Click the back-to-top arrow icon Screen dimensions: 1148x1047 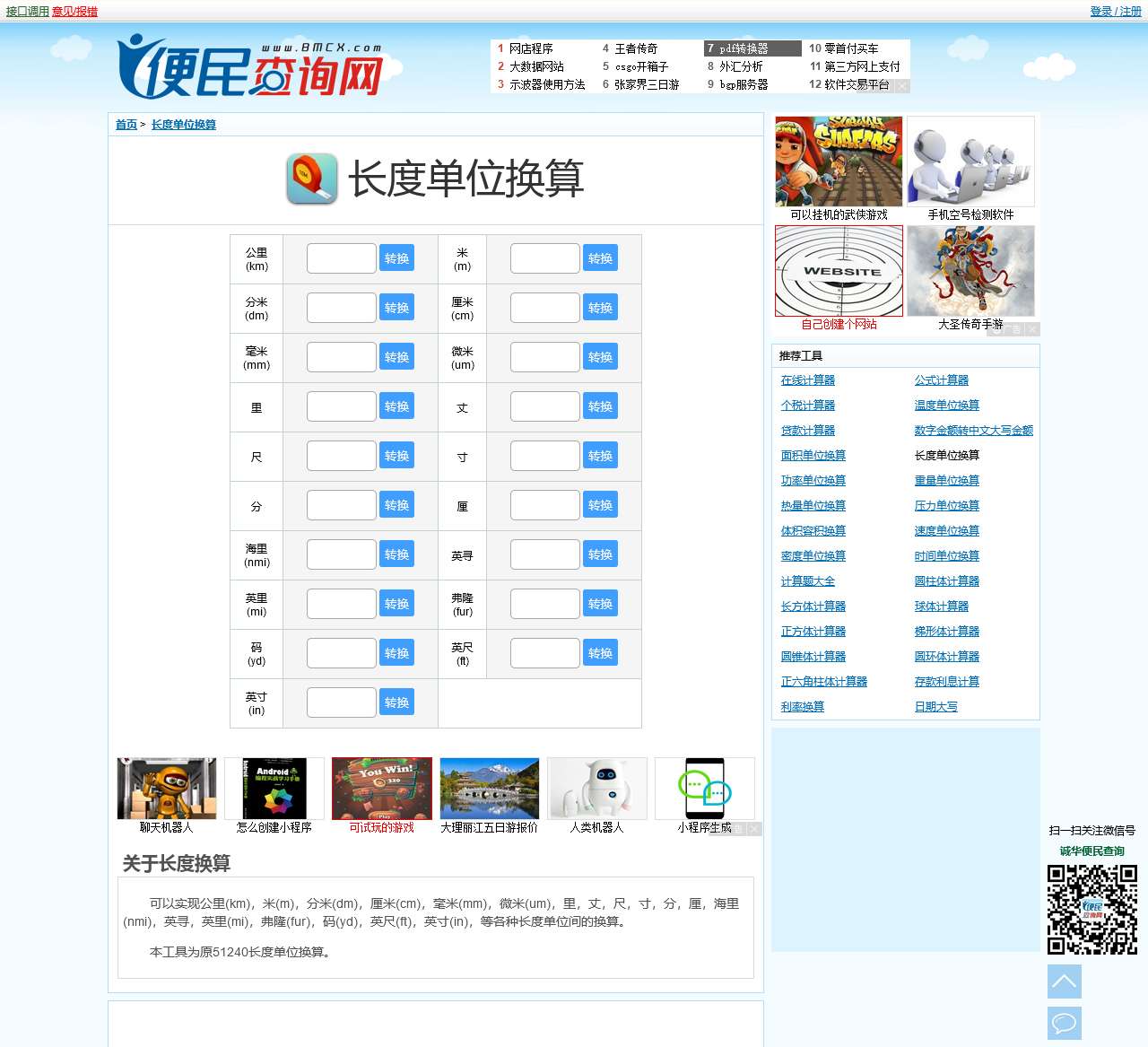1065,982
